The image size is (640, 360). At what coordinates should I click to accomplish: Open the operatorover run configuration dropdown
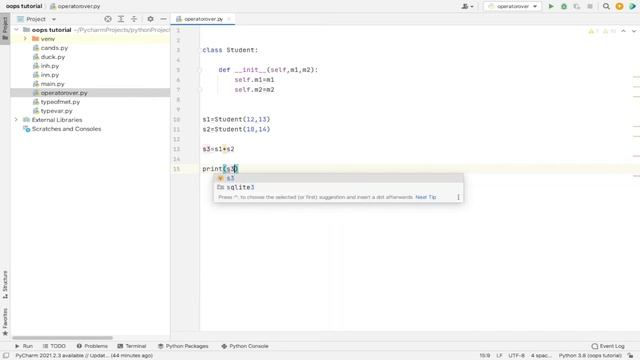[x=513, y=7]
